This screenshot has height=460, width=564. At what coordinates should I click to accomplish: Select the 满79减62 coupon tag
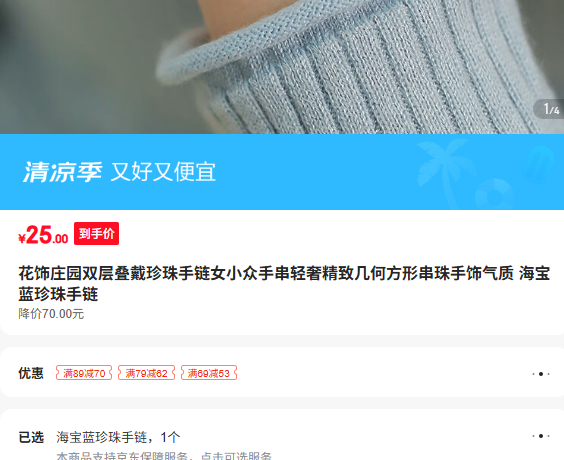tap(146, 373)
